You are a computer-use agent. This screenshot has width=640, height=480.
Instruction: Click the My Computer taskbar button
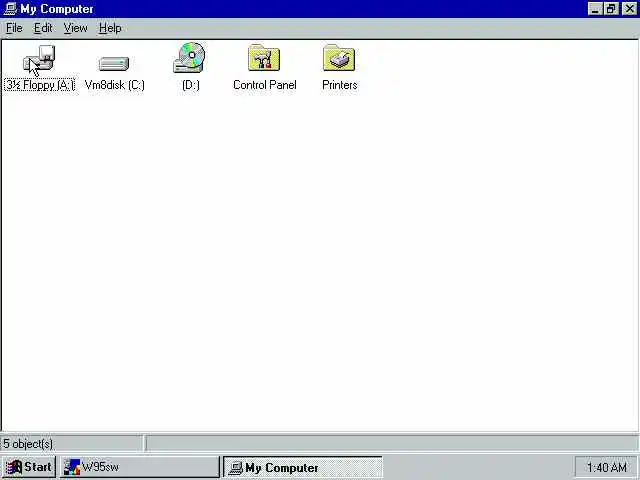click(303, 467)
